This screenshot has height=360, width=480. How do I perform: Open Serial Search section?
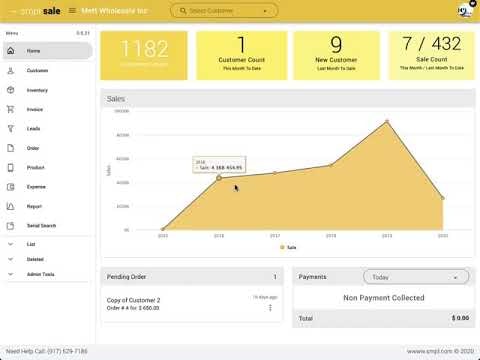coord(47,226)
